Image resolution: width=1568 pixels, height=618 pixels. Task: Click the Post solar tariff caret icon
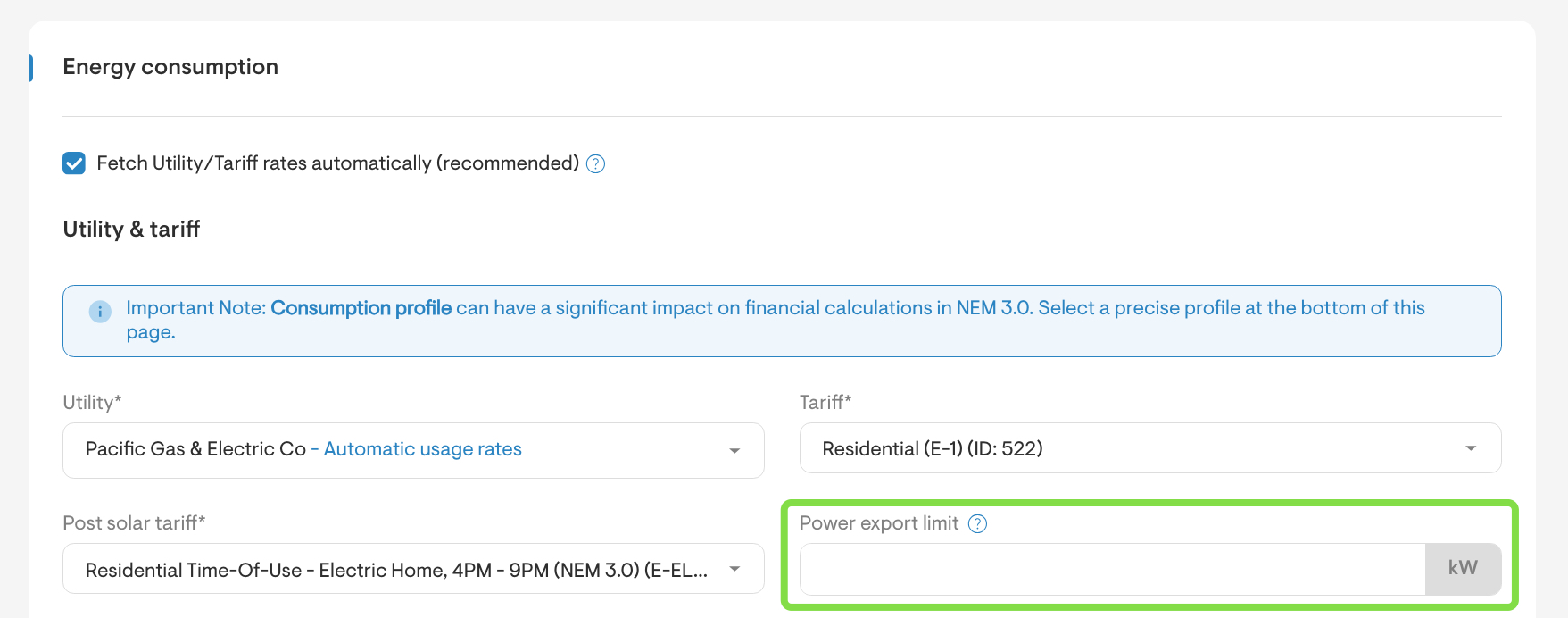coord(734,570)
